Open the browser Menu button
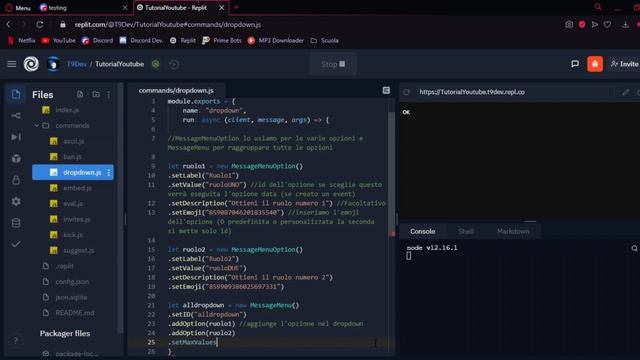Screen dimensions: 640x360 18,8
